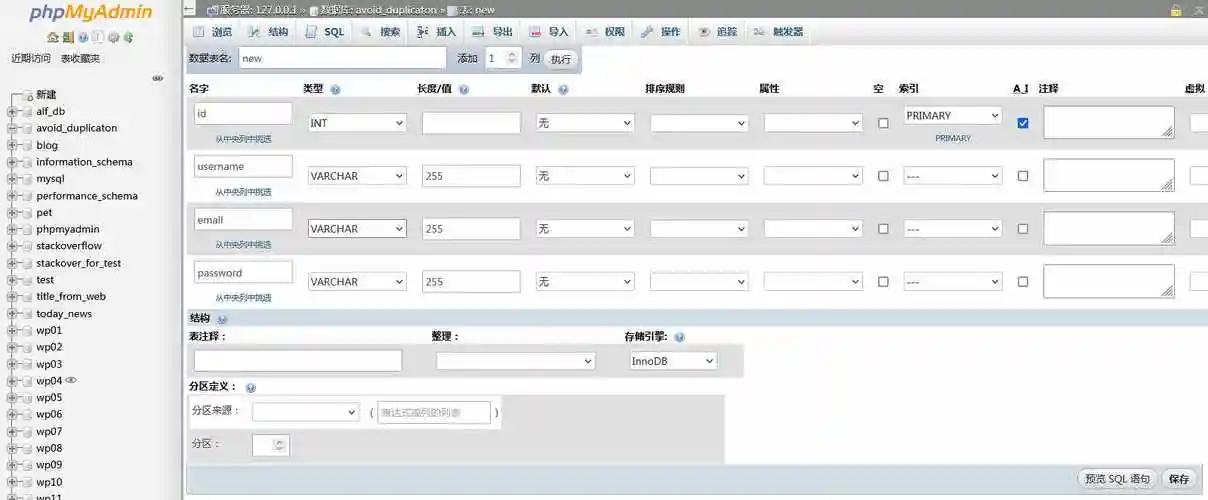This screenshot has width=1208, height=500.
Task: Expand the blog database tree node
Action: click(12, 145)
